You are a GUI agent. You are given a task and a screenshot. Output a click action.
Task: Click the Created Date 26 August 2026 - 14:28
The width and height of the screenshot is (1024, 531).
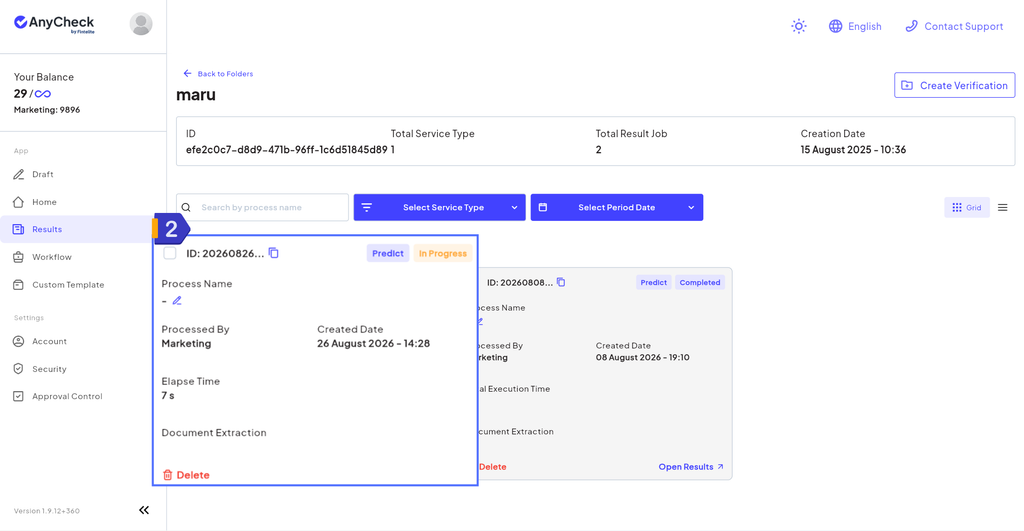point(374,344)
